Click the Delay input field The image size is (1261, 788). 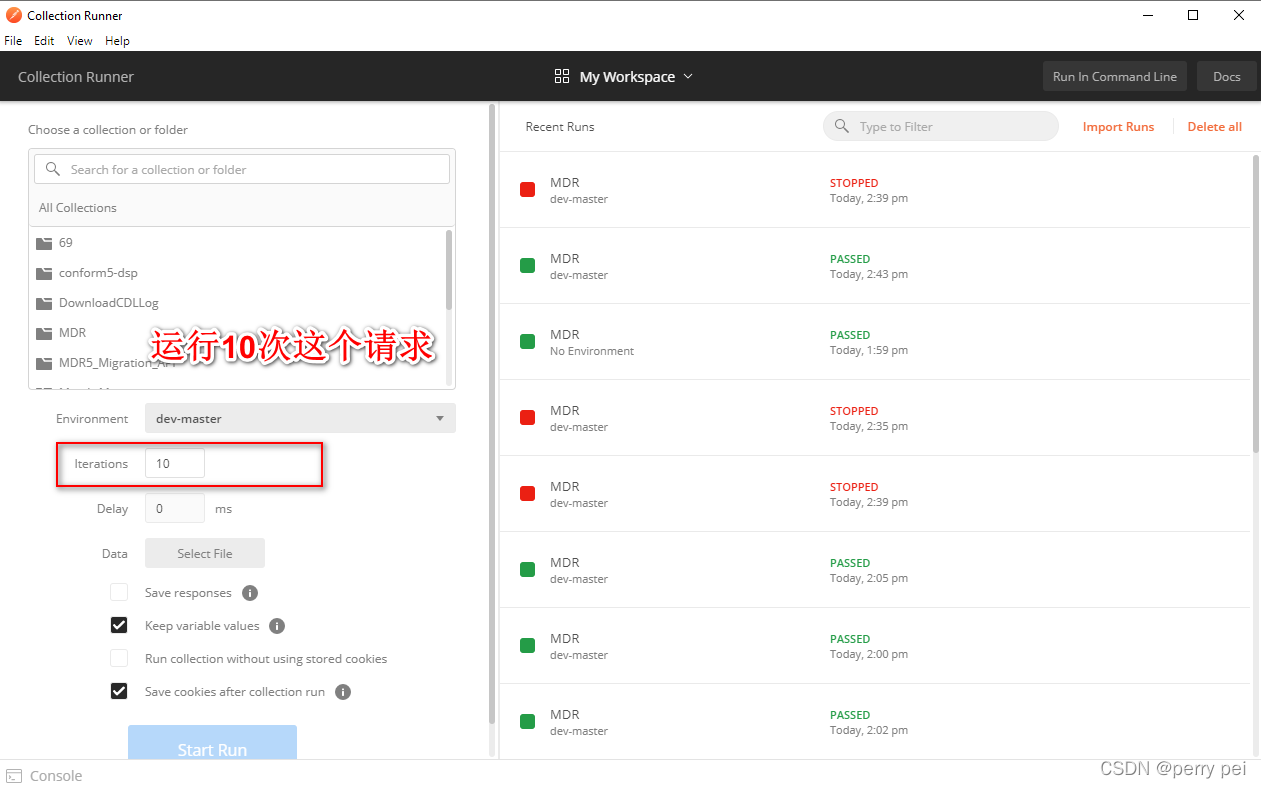coord(175,508)
